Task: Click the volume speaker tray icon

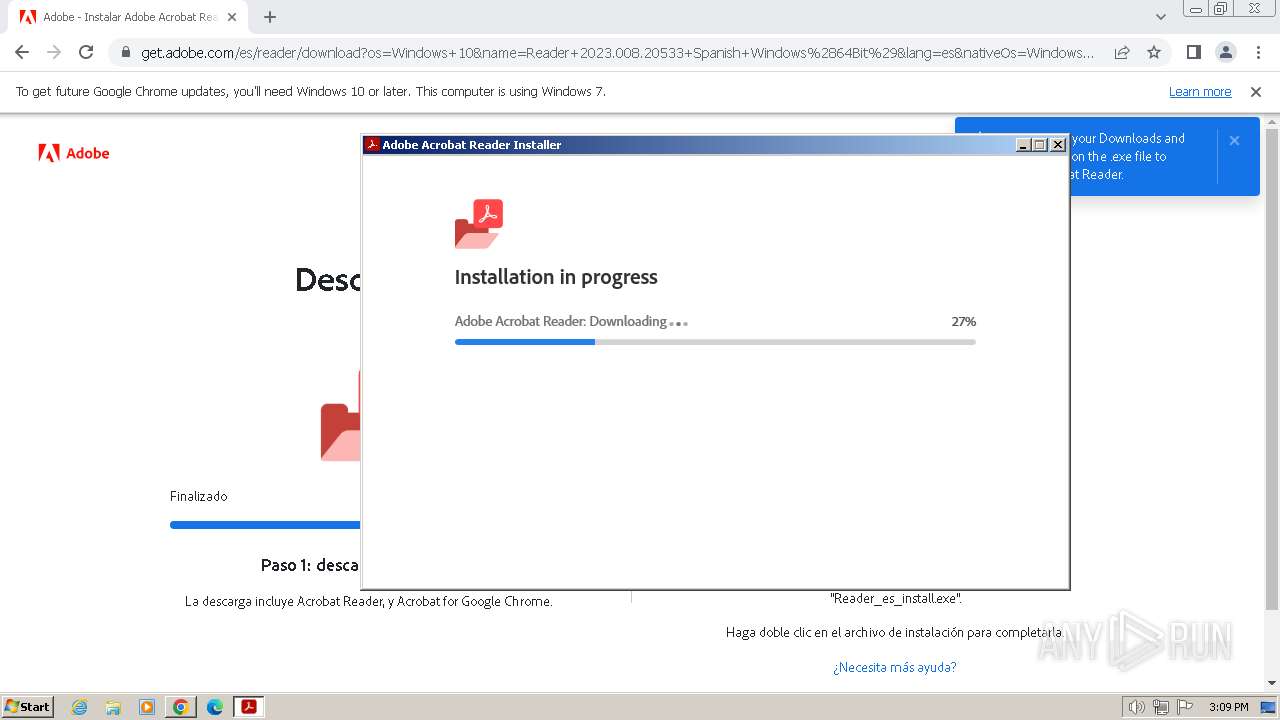Action: (1136, 707)
